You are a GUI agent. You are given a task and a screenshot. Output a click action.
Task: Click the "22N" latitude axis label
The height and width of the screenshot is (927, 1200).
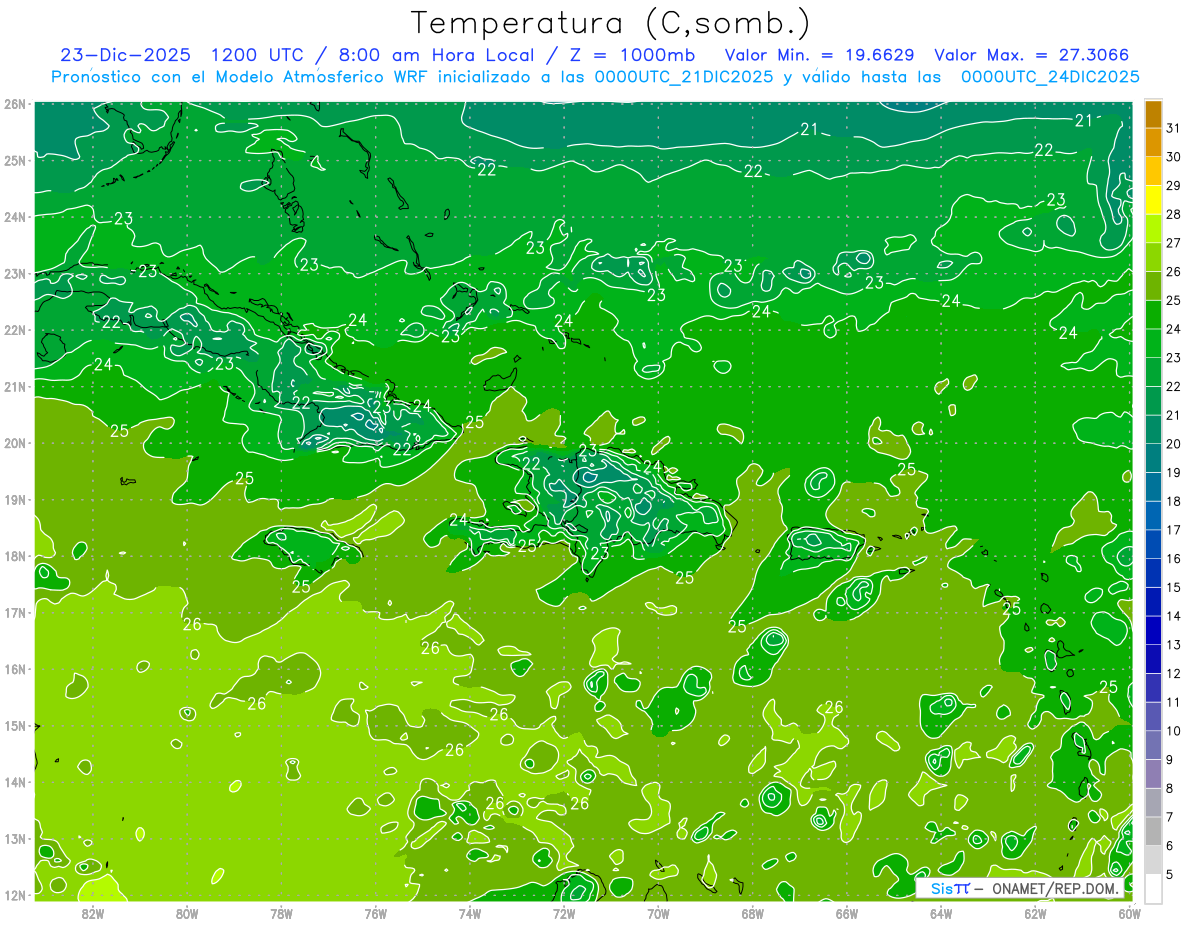pyautogui.click(x=16, y=330)
